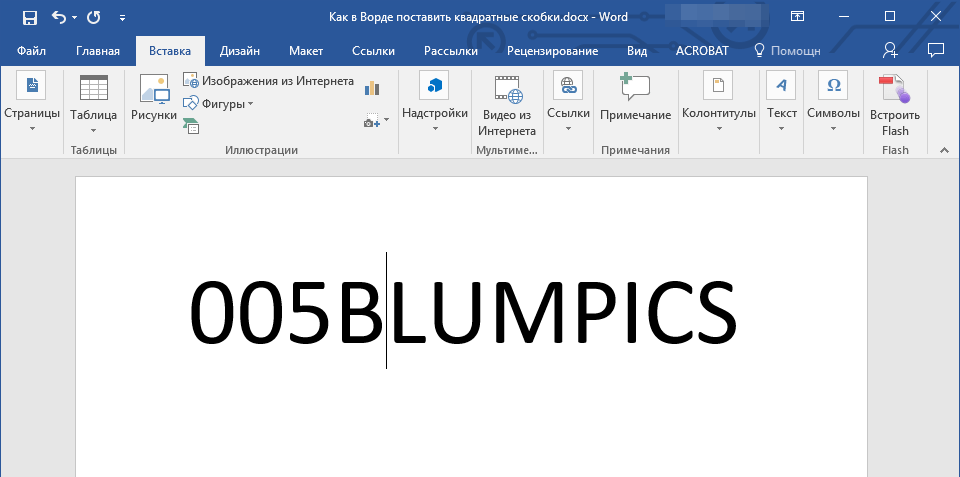
Task: Insert a SmartArt graphic icon
Action: (x=191, y=126)
